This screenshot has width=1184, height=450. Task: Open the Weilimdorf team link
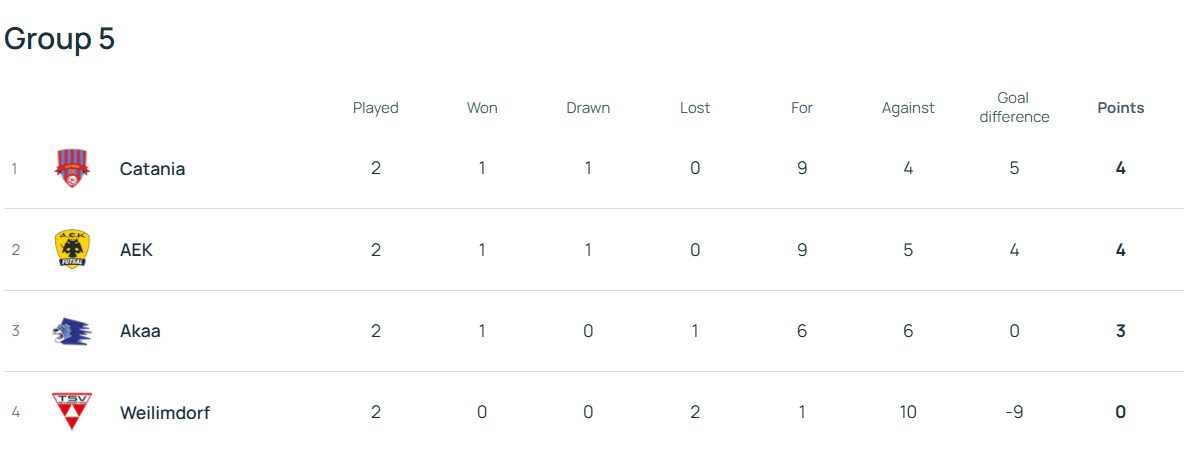[x=164, y=412]
